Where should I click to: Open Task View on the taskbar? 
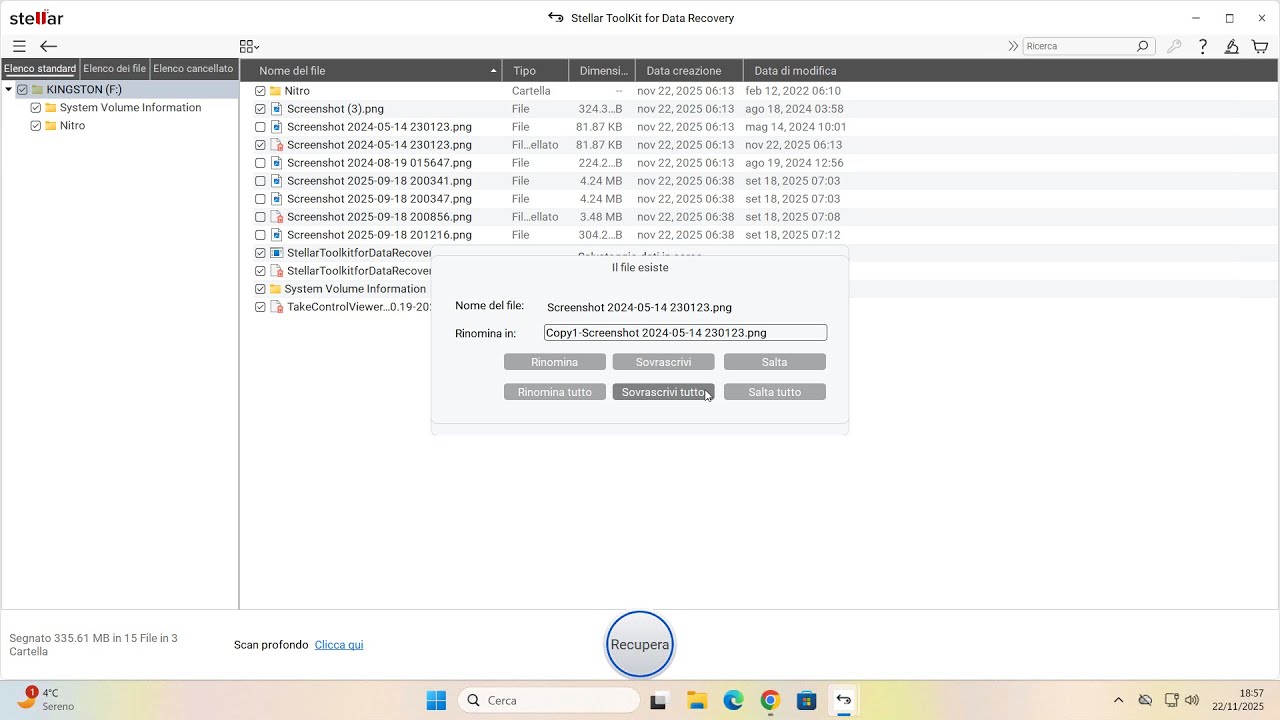click(x=658, y=700)
